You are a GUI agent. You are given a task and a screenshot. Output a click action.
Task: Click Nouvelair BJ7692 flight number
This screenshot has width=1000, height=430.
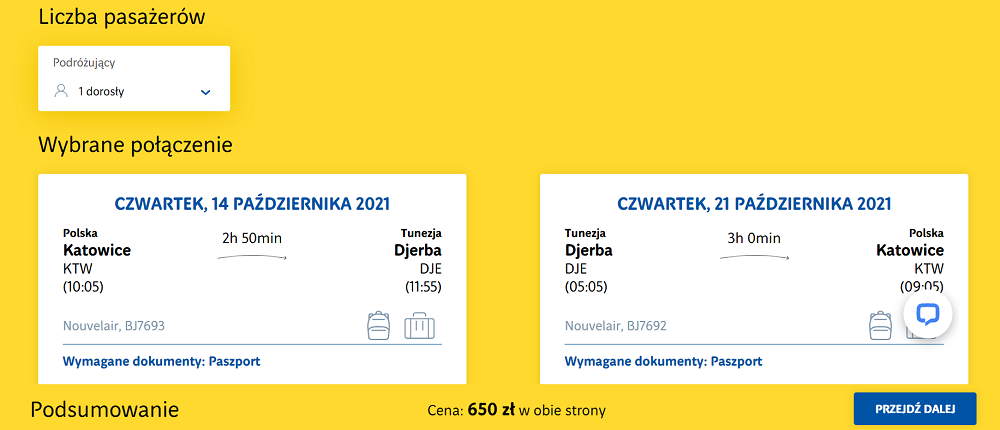pos(616,326)
